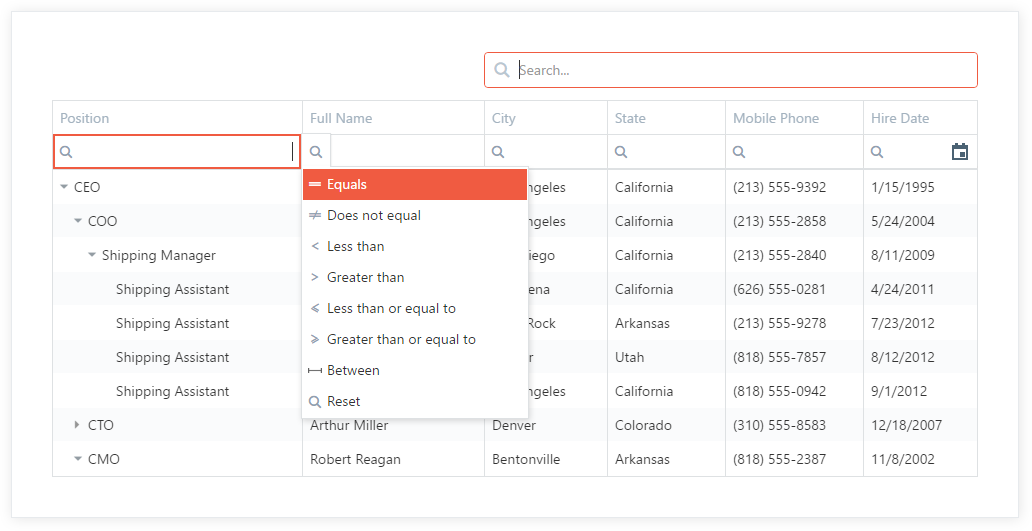This screenshot has width=1032, height=531.
Task: Click hire date 1/15/1995
Action: point(903,187)
